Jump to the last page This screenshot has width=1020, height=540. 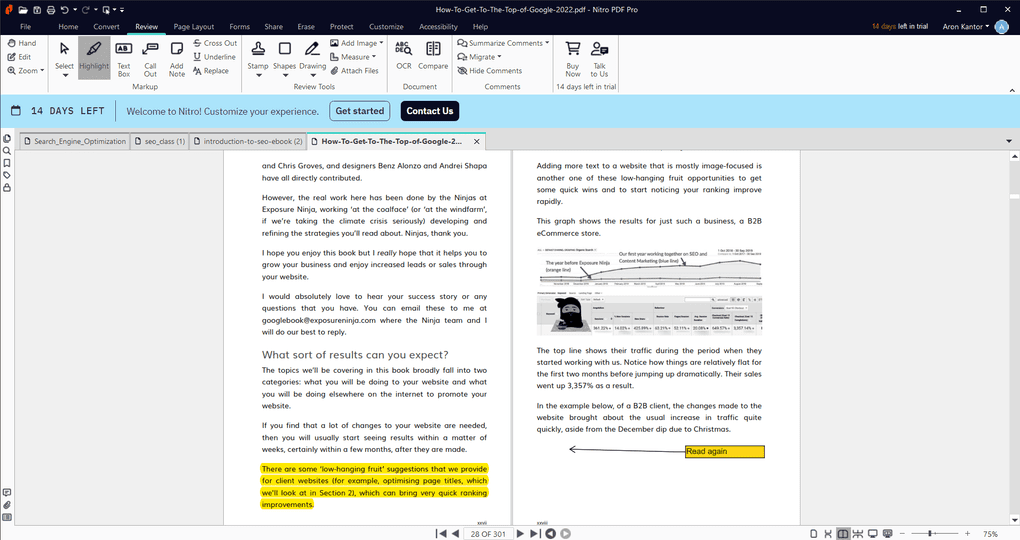pyautogui.click(x=535, y=533)
